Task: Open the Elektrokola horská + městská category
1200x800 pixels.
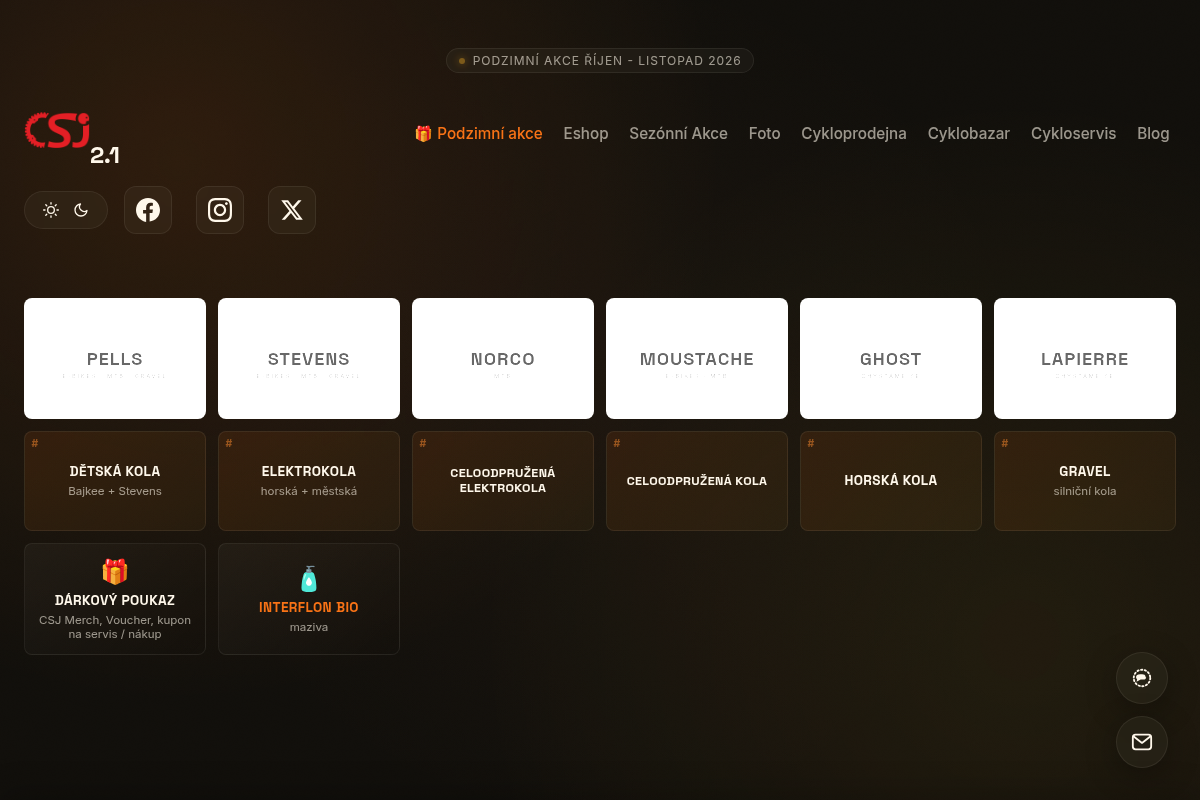Action: [309, 481]
